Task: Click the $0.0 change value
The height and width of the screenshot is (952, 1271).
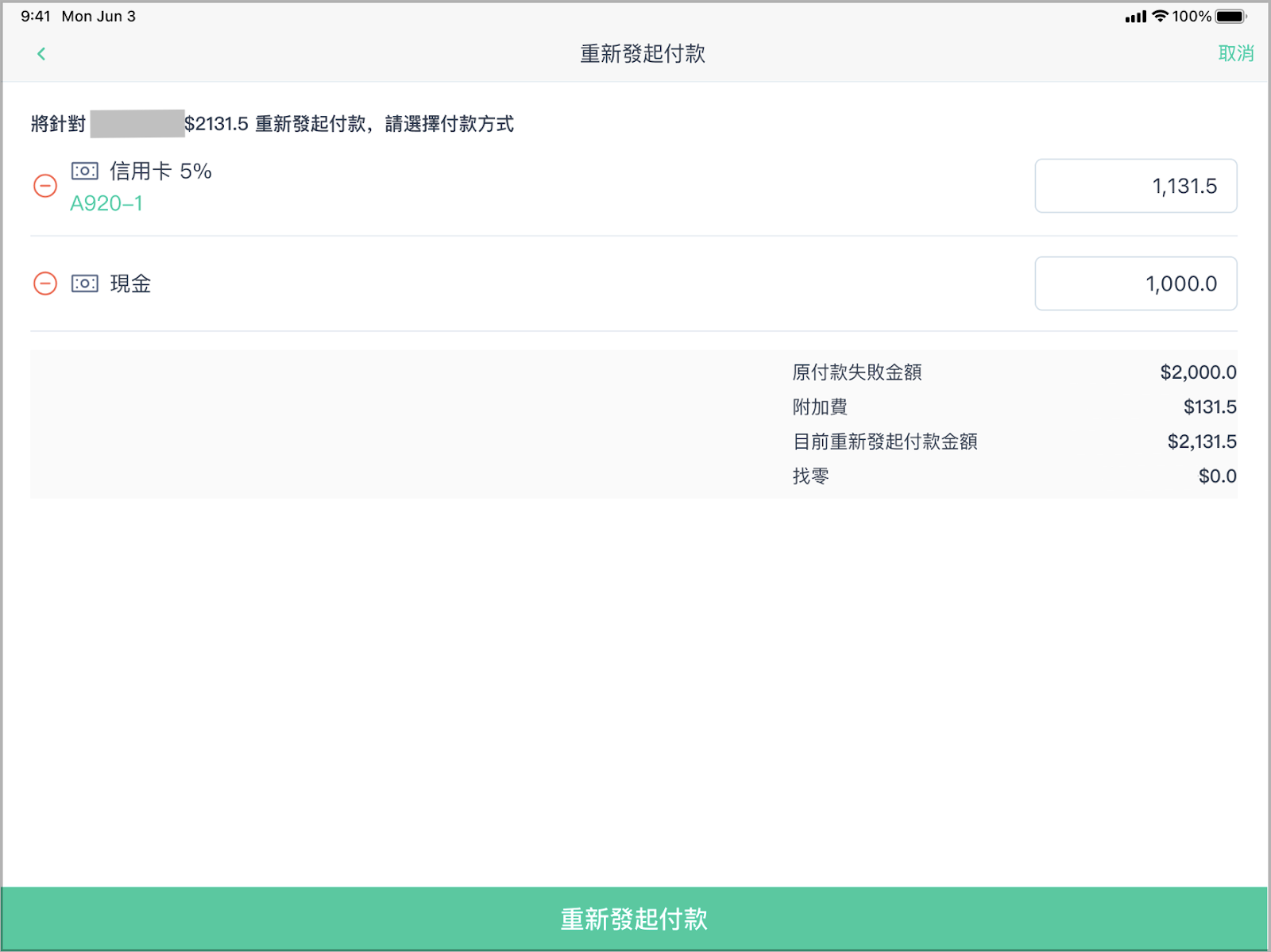Action: 1218,476
